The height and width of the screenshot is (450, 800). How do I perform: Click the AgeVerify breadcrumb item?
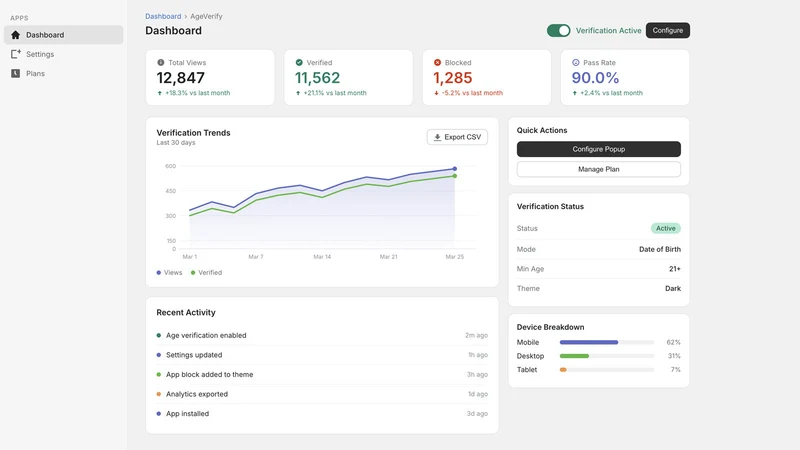tap(206, 16)
